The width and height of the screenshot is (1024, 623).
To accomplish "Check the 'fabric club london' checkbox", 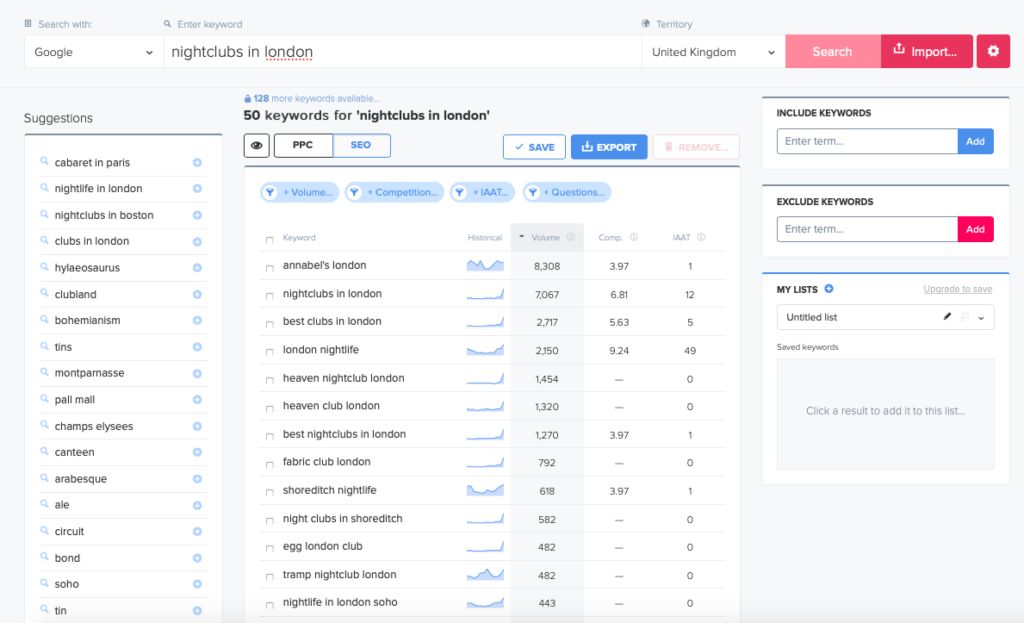I will pyautogui.click(x=270, y=464).
